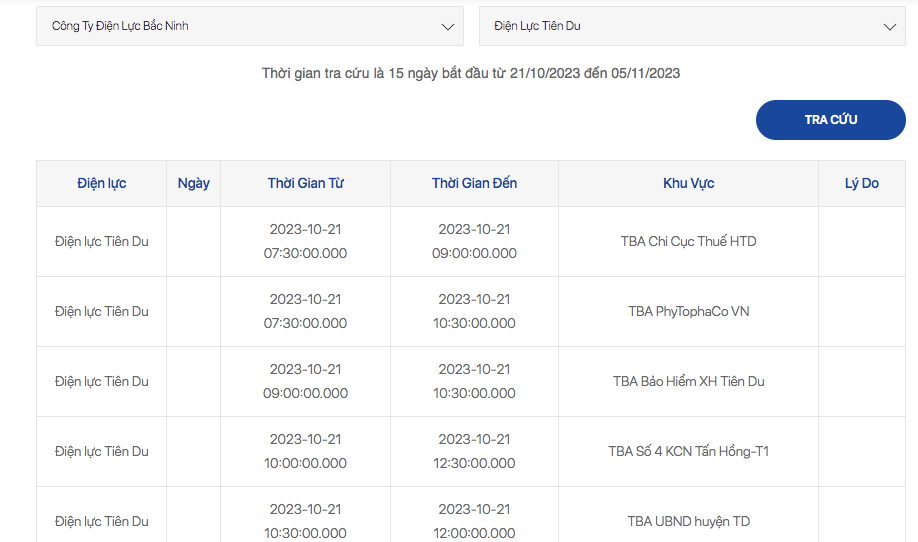The height and width of the screenshot is (542, 918).
Task: Click the 09:00:00.000 end time in first row
Action: 474,253
